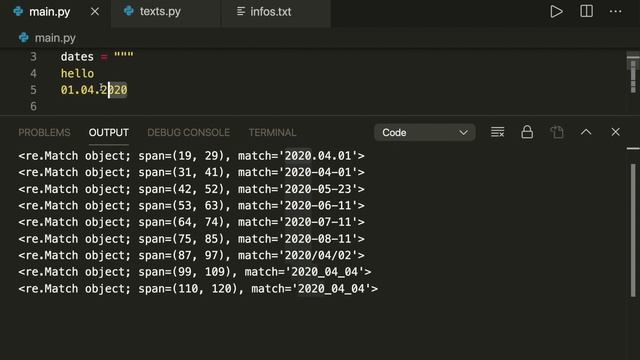This screenshot has width=640, height=360.
Task: Click the texts.py Python file icon
Action: (x=129, y=11)
